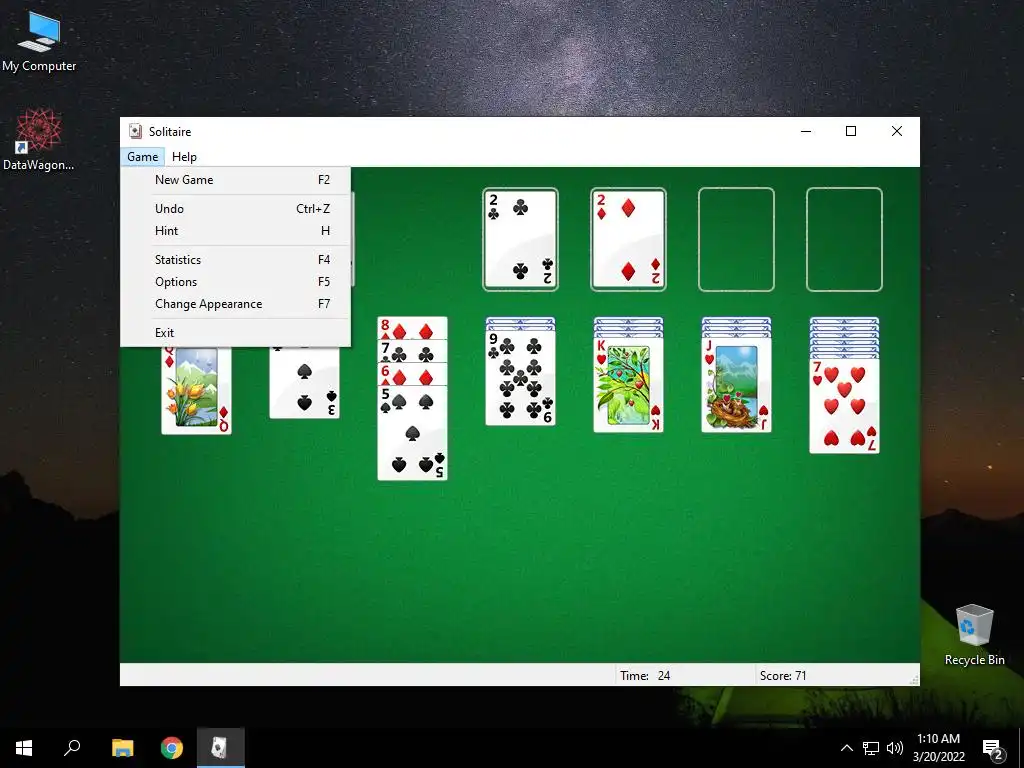1024x768 pixels.
Task: Maximize the Solitaire window
Action: pyautogui.click(x=851, y=131)
